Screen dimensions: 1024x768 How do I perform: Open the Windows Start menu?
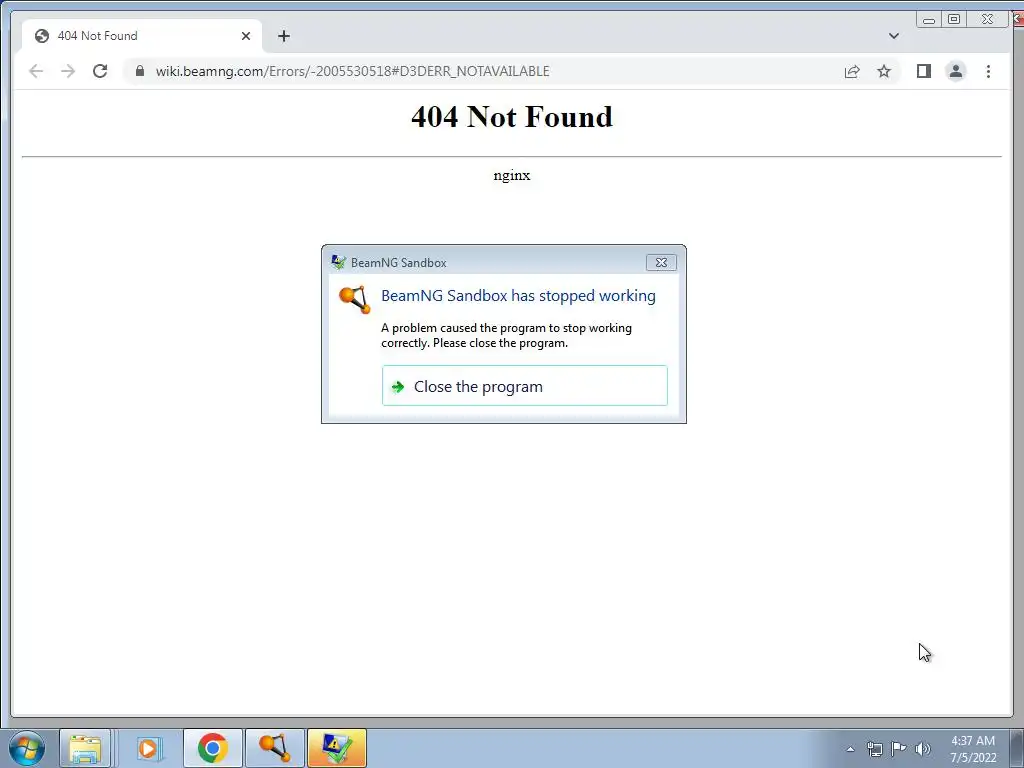point(27,748)
